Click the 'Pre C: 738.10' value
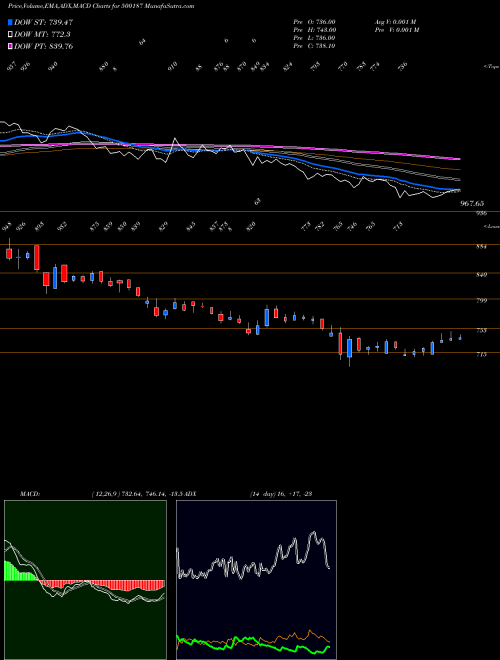The width and height of the screenshot is (500, 660). pos(314,46)
